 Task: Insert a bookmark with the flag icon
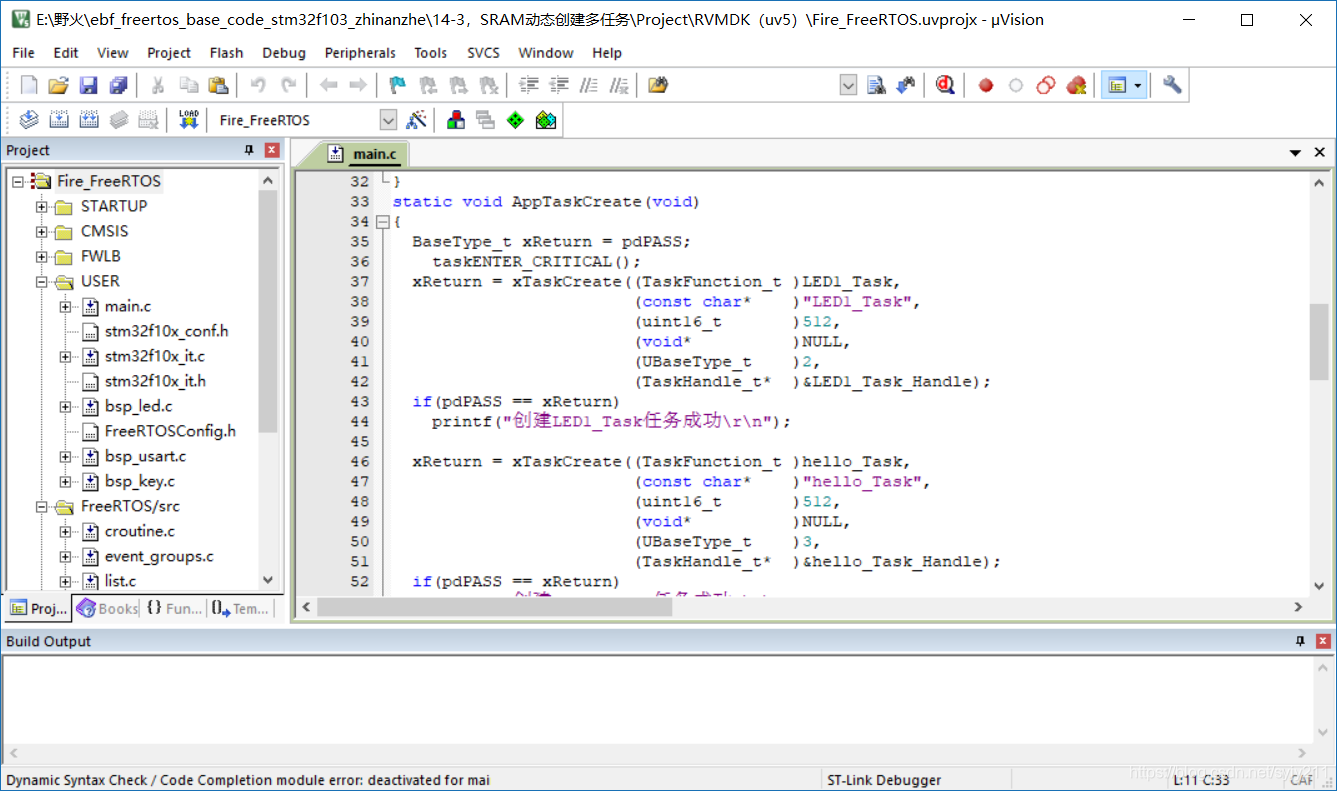[x=397, y=86]
